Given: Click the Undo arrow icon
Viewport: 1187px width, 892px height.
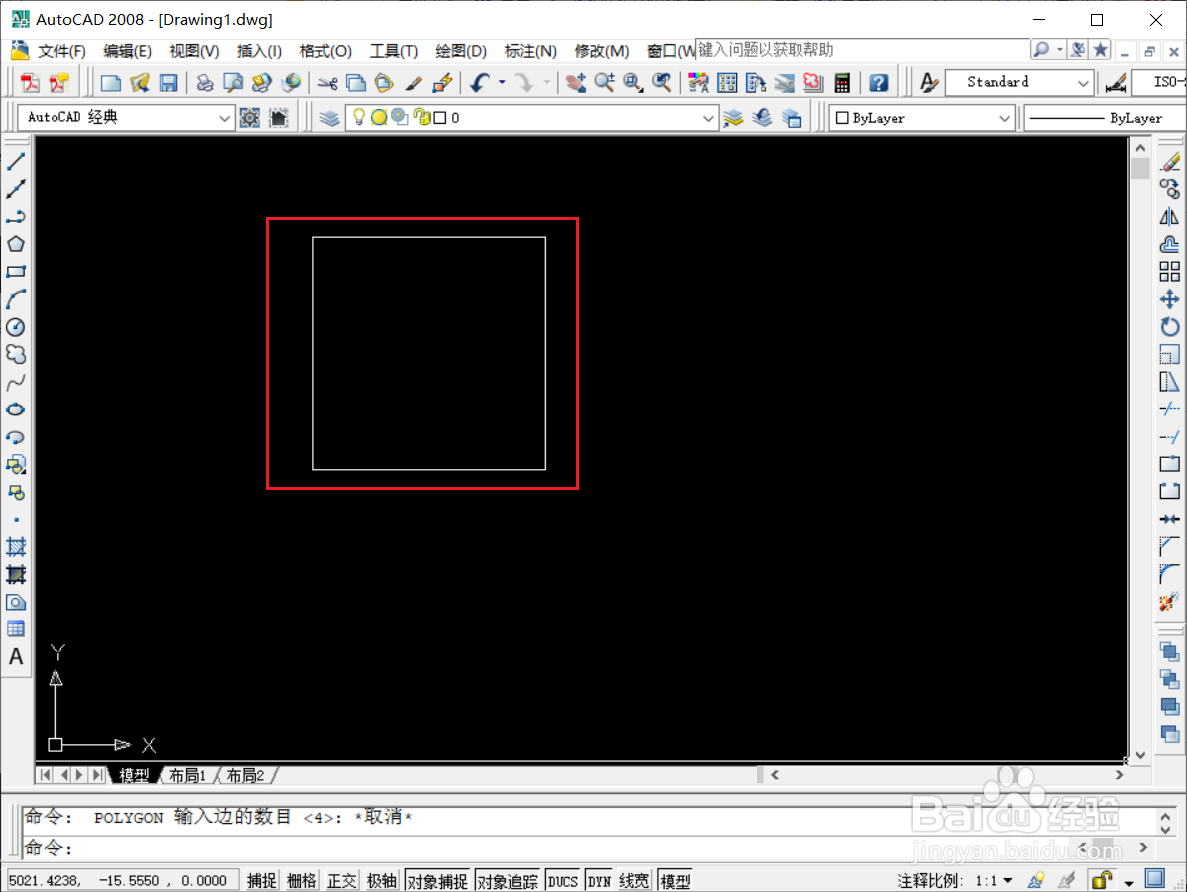Looking at the screenshot, I should 480,83.
